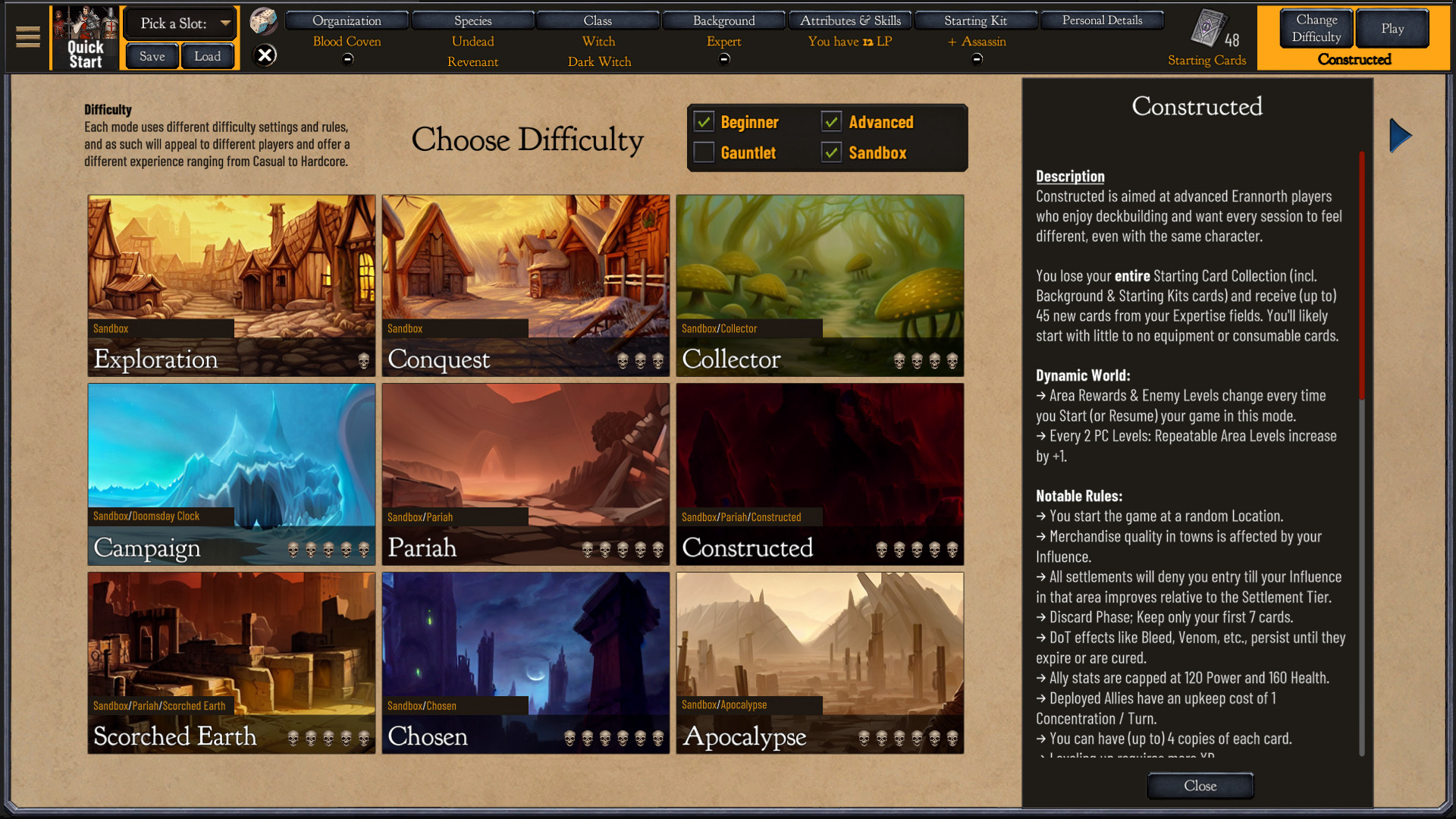
Task: Collapse the Expert background expander
Action: pyautogui.click(x=724, y=59)
